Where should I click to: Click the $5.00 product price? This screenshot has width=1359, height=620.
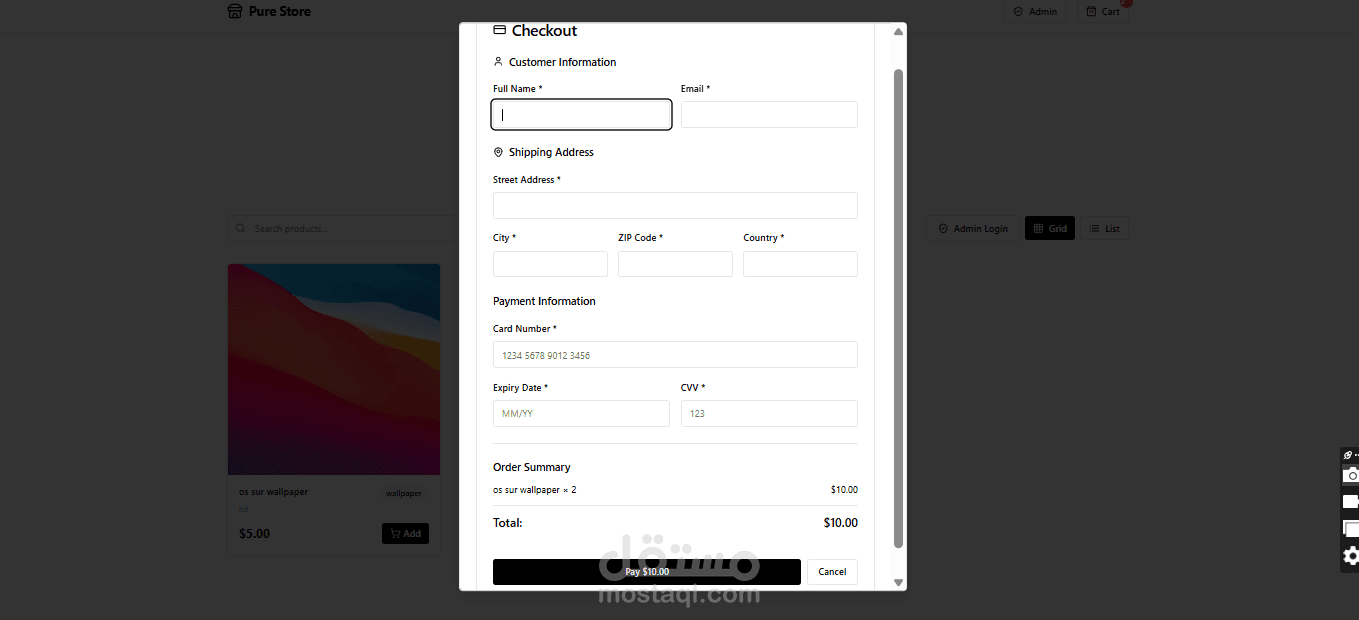click(254, 534)
